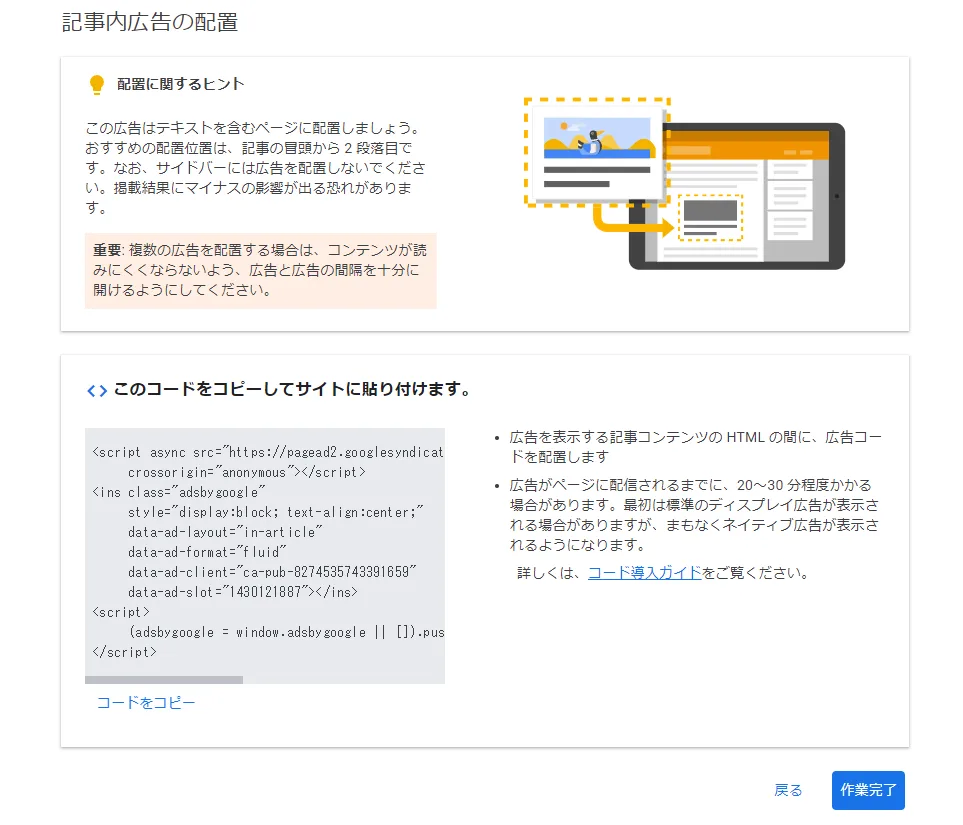Click the script async src line

[267, 452]
